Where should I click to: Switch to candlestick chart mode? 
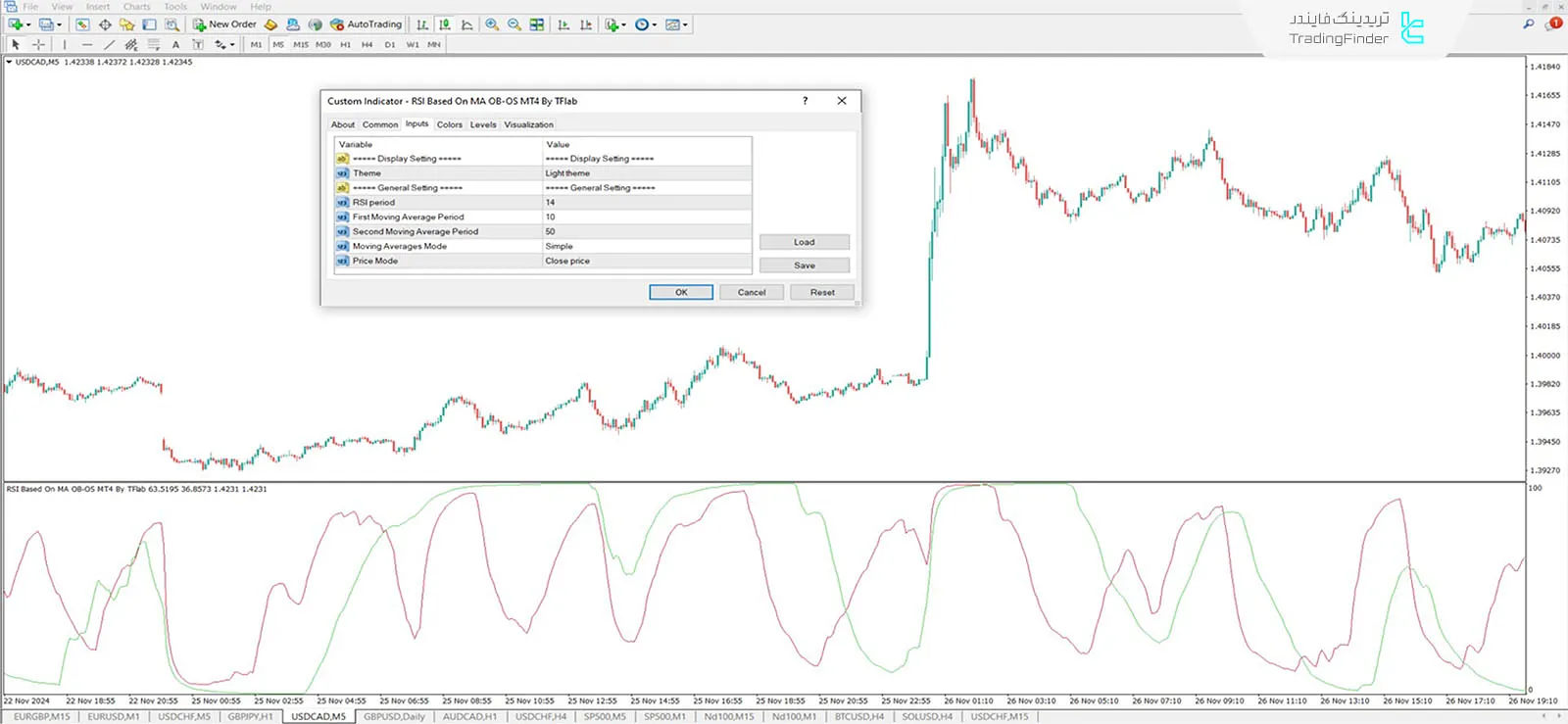point(445,24)
